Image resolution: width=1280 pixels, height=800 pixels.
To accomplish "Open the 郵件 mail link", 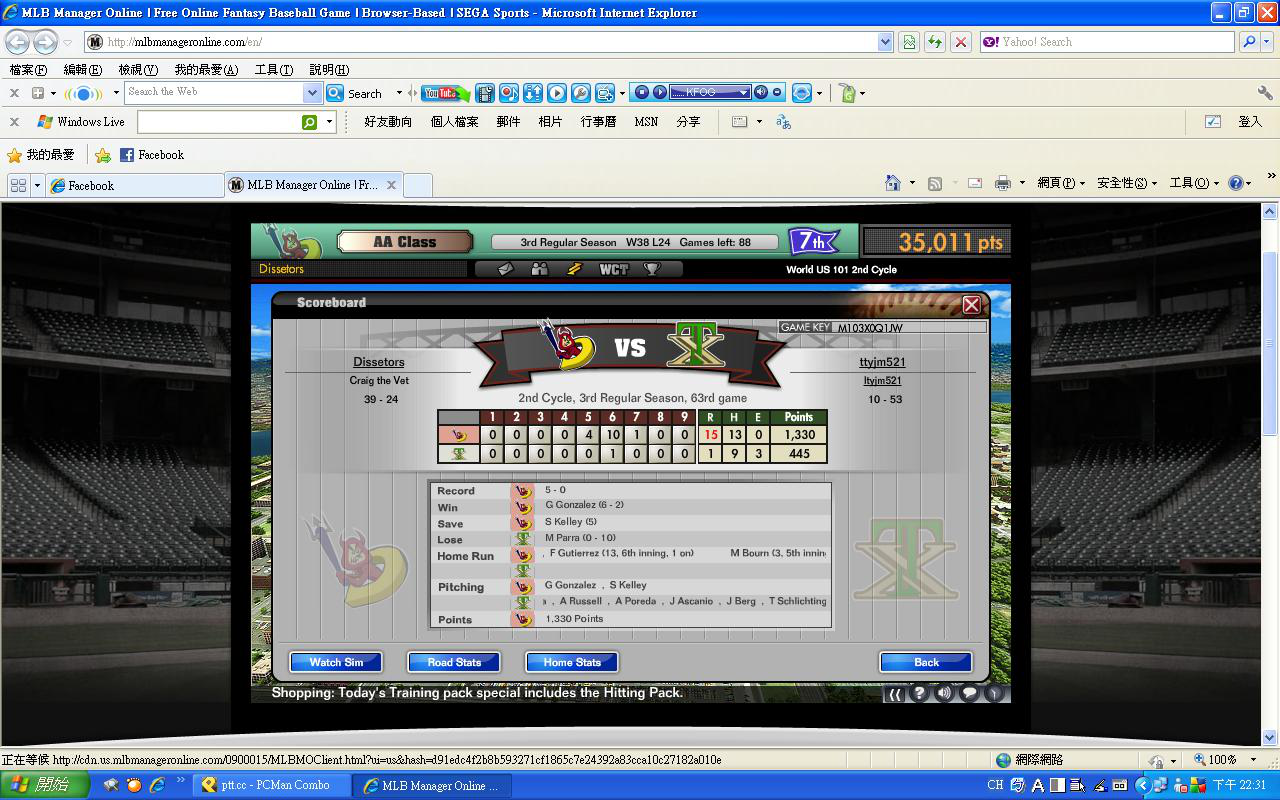I will coord(508,122).
